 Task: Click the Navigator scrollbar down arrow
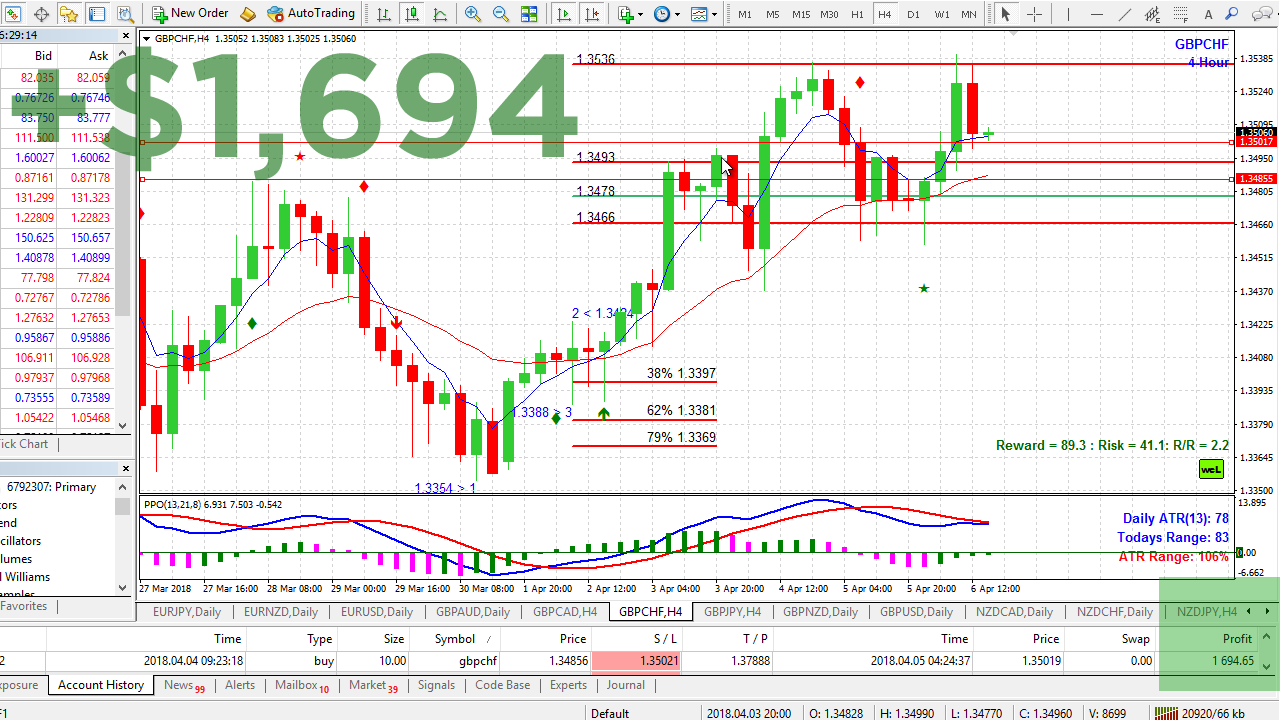coord(124,588)
